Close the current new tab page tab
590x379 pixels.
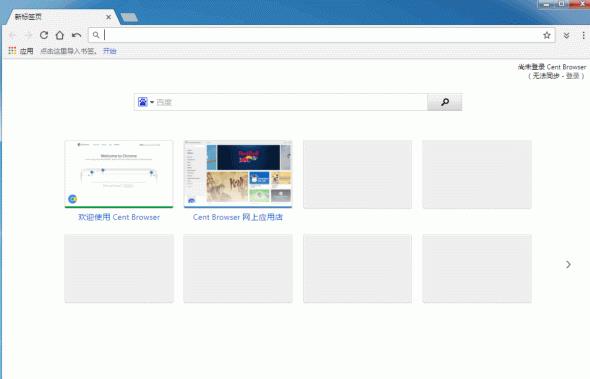point(108,17)
